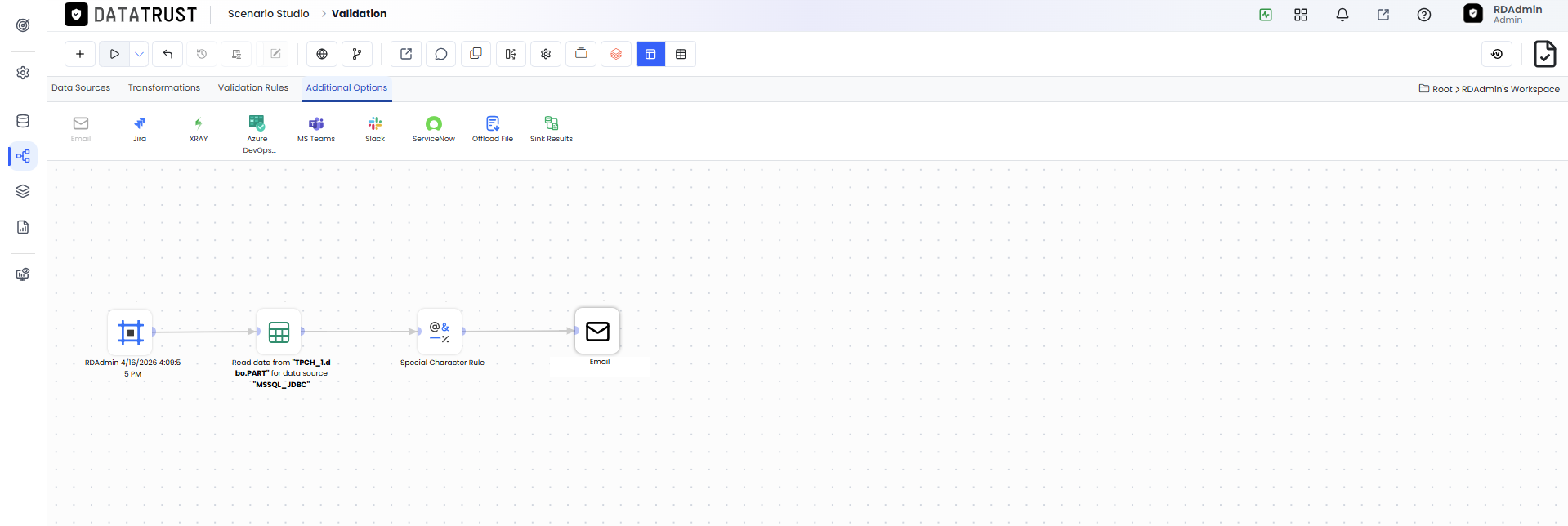1568x526 pixels.
Task: Click the sidebar target dashboard icon
Action: pos(23,25)
